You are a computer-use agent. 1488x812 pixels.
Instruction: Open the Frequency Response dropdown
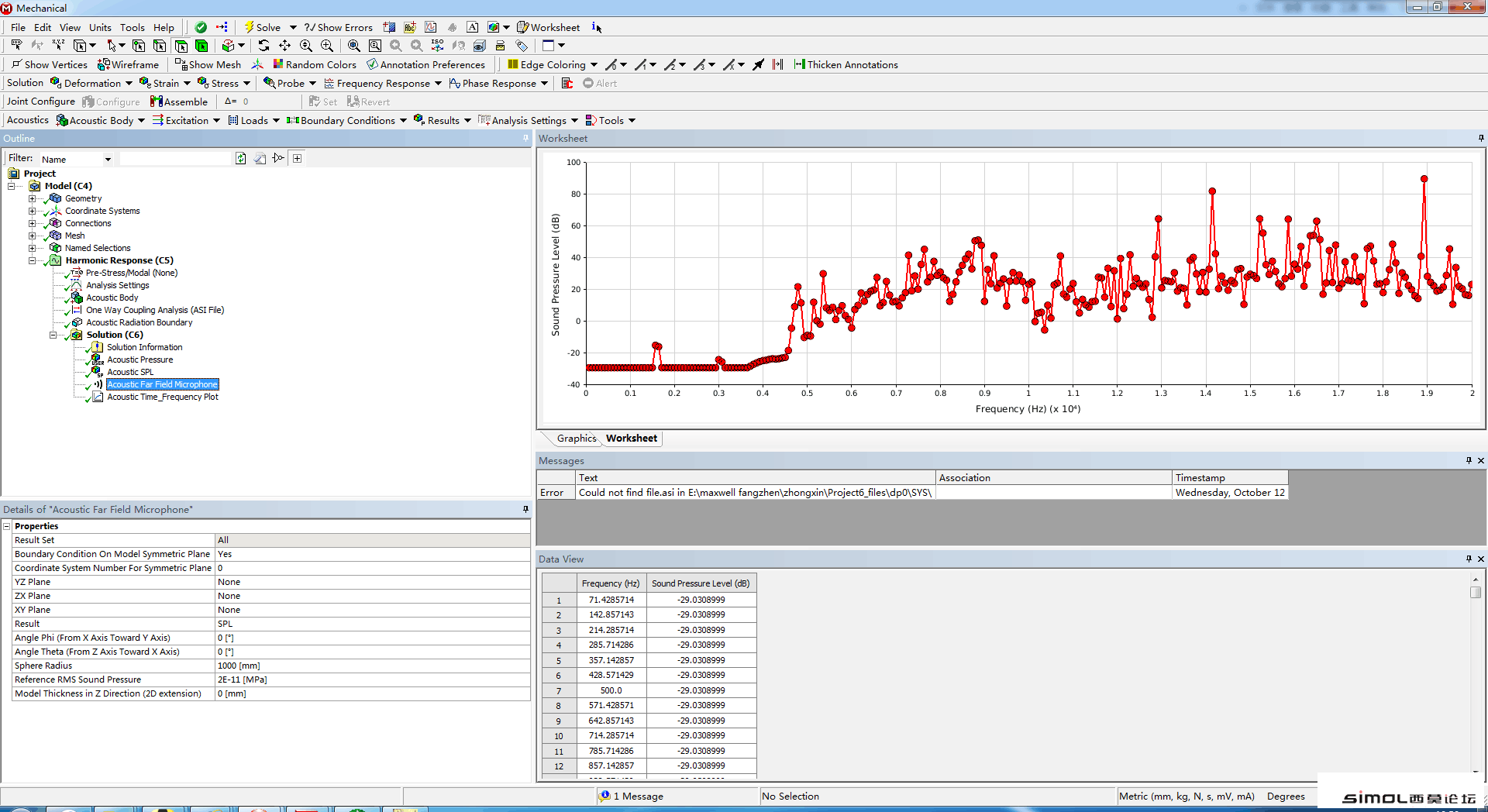coord(383,83)
